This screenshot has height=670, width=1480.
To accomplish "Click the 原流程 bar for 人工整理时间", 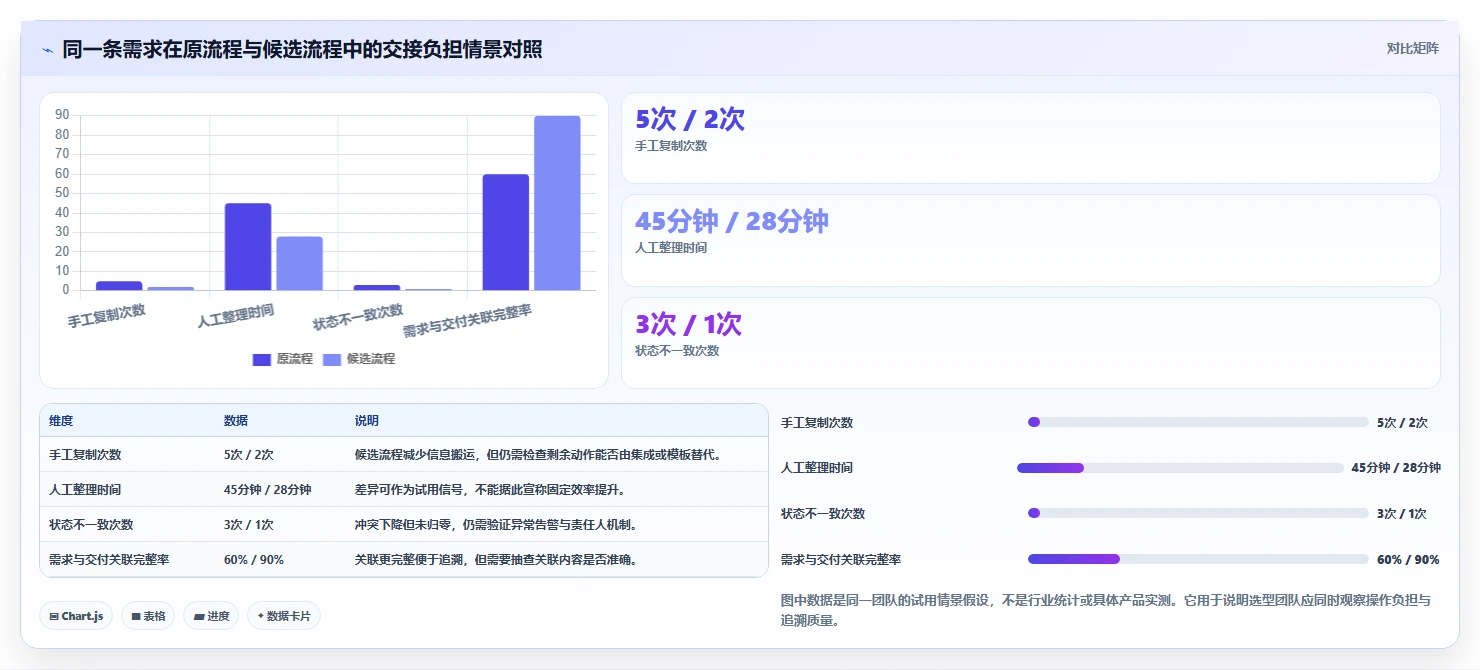I will 248,247.
